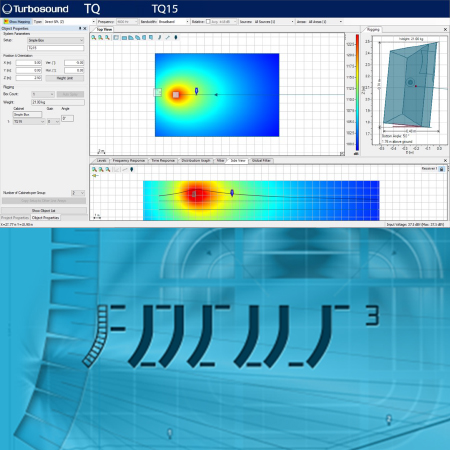Open the Filter tab
The width and height of the screenshot is (450, 450).
(x=220, y=161)
